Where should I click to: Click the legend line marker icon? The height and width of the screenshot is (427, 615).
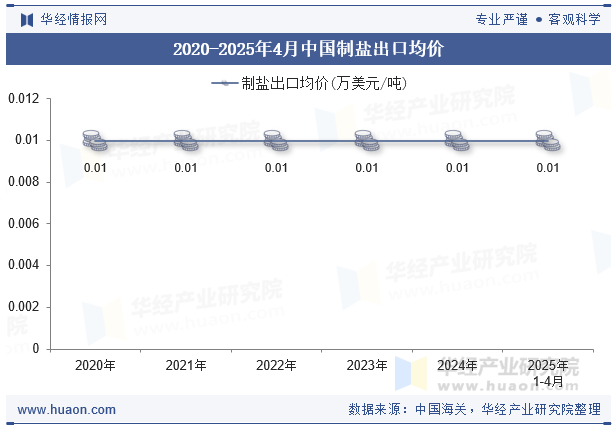pos(225,83)
